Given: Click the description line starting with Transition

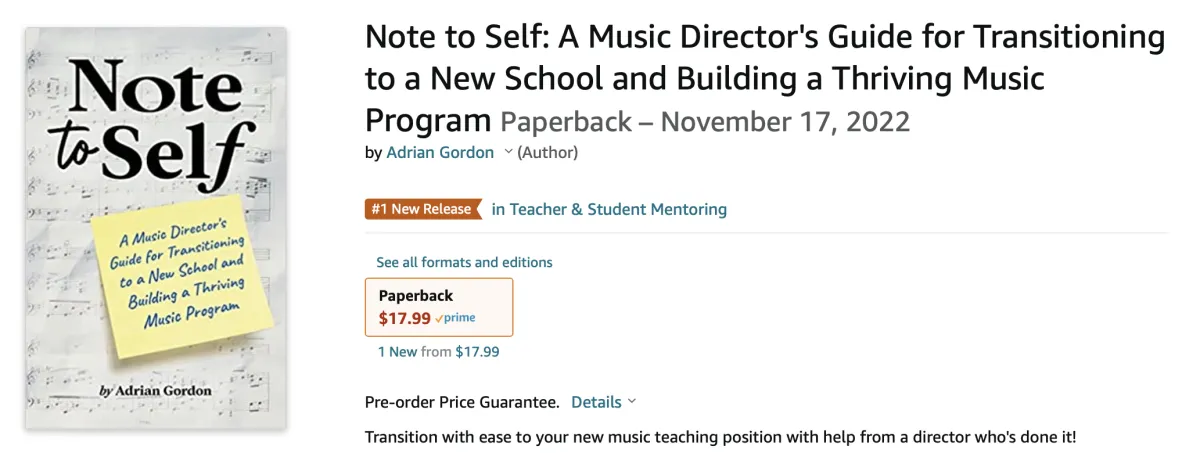Looking at the screenshot, I should (720, 437).
